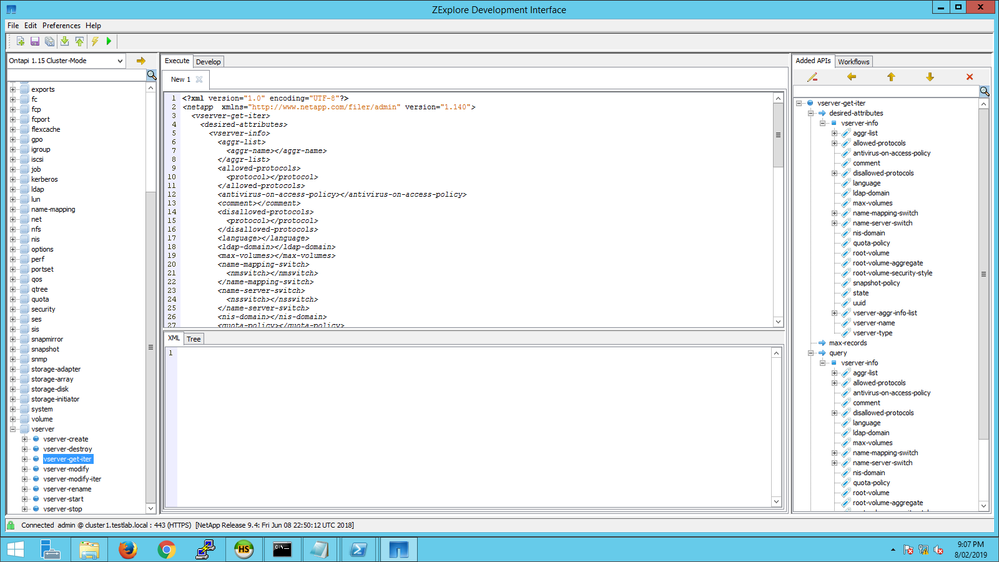Collapse the query node in Added APIs
This screenshot has width=999, height=562.
[x=809, y=353]
